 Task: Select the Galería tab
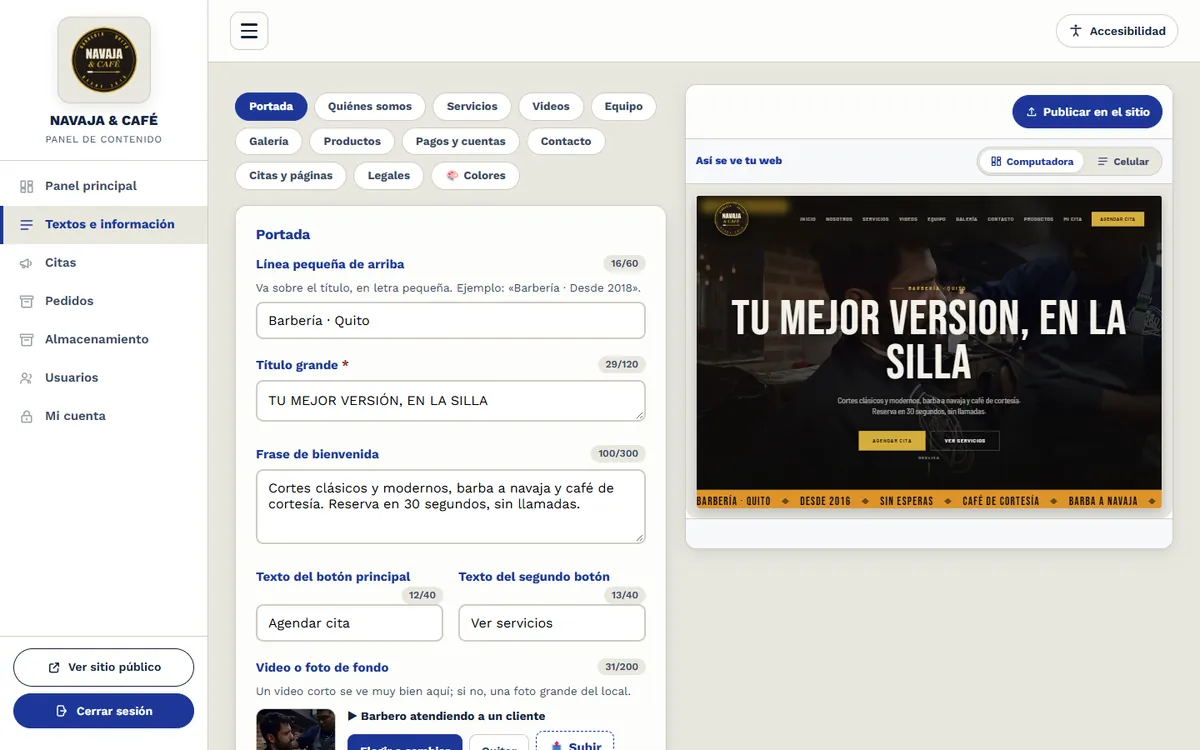(269, 141)
